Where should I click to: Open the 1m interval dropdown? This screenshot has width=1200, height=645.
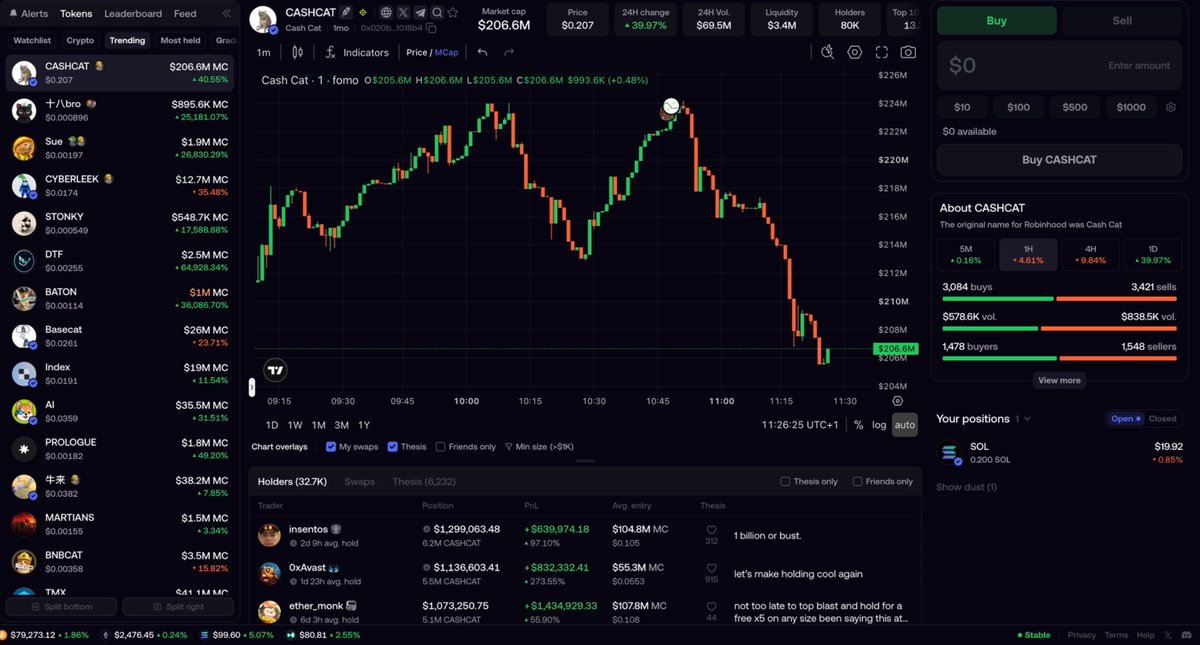pyautogui.click(x=263, y=52)
